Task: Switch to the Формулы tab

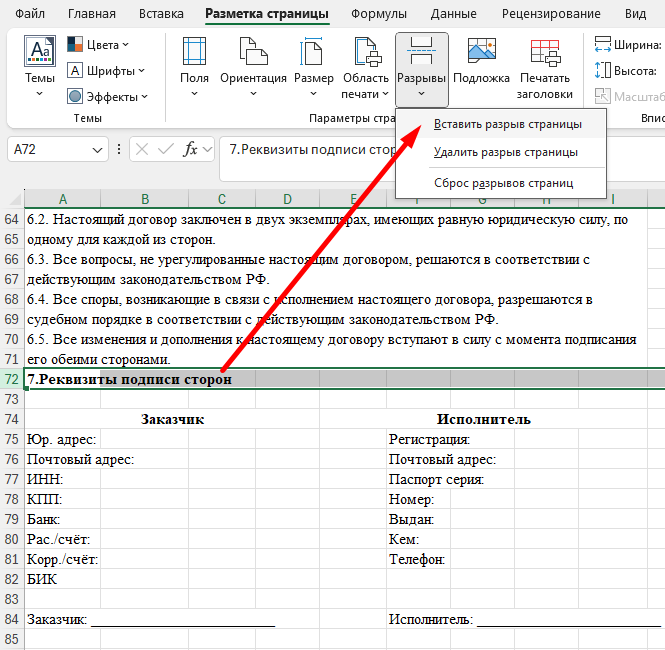Action: point(378,14)
